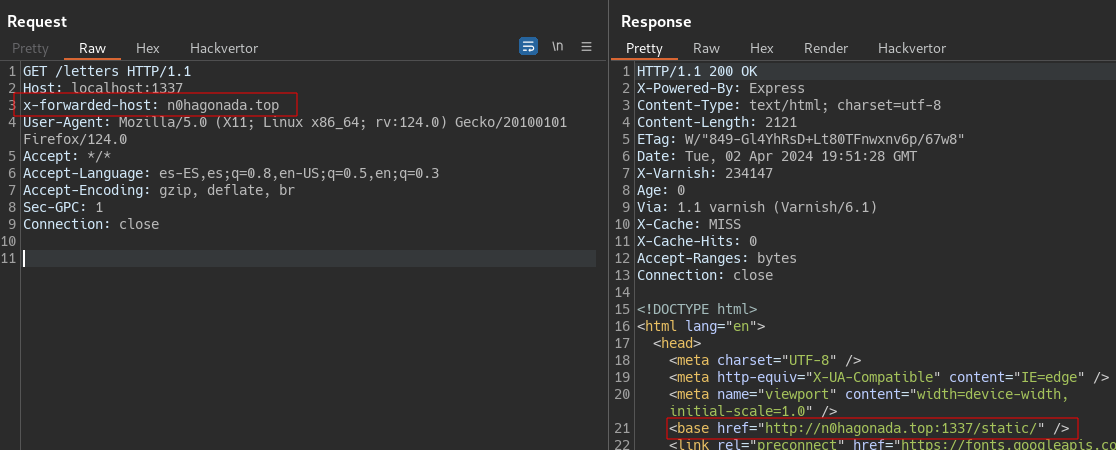The height and width of the screenshot is (450, 1116).
Task: Click the x-forwarded-host header line in request
Action: tap(158, 105)
